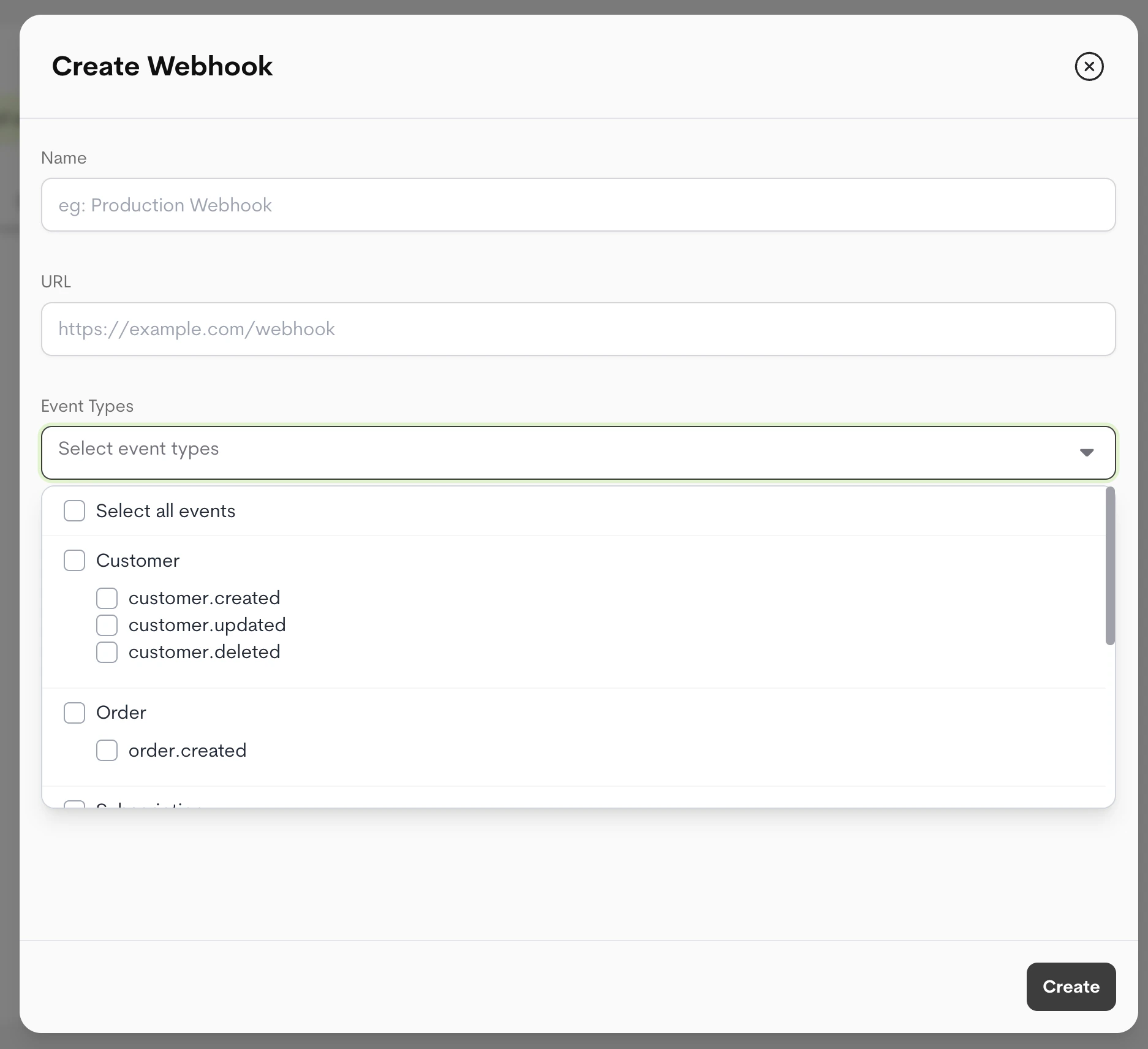Viewport: 1148px width, 1049px height.
Task: Click the dropdown chevron on event types field
Action: pyautogui.click(x=1086, y=452)
